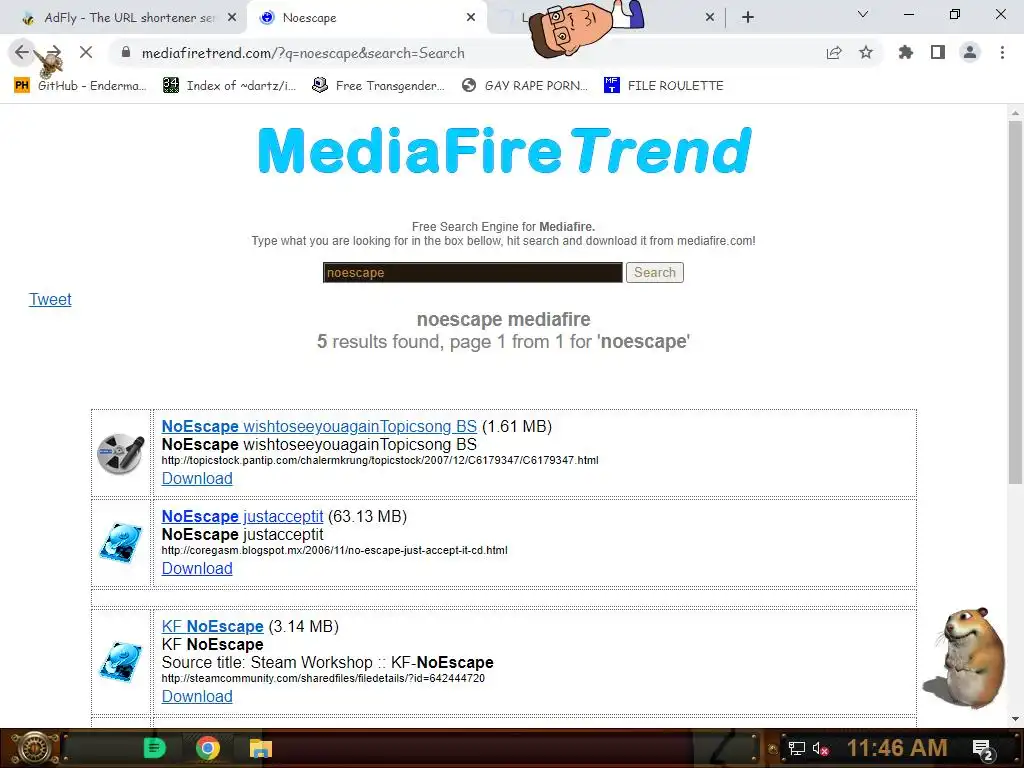The image size is (1024, 768).
Task: Go back to the previous page
Action: click(x=22, y=52)
